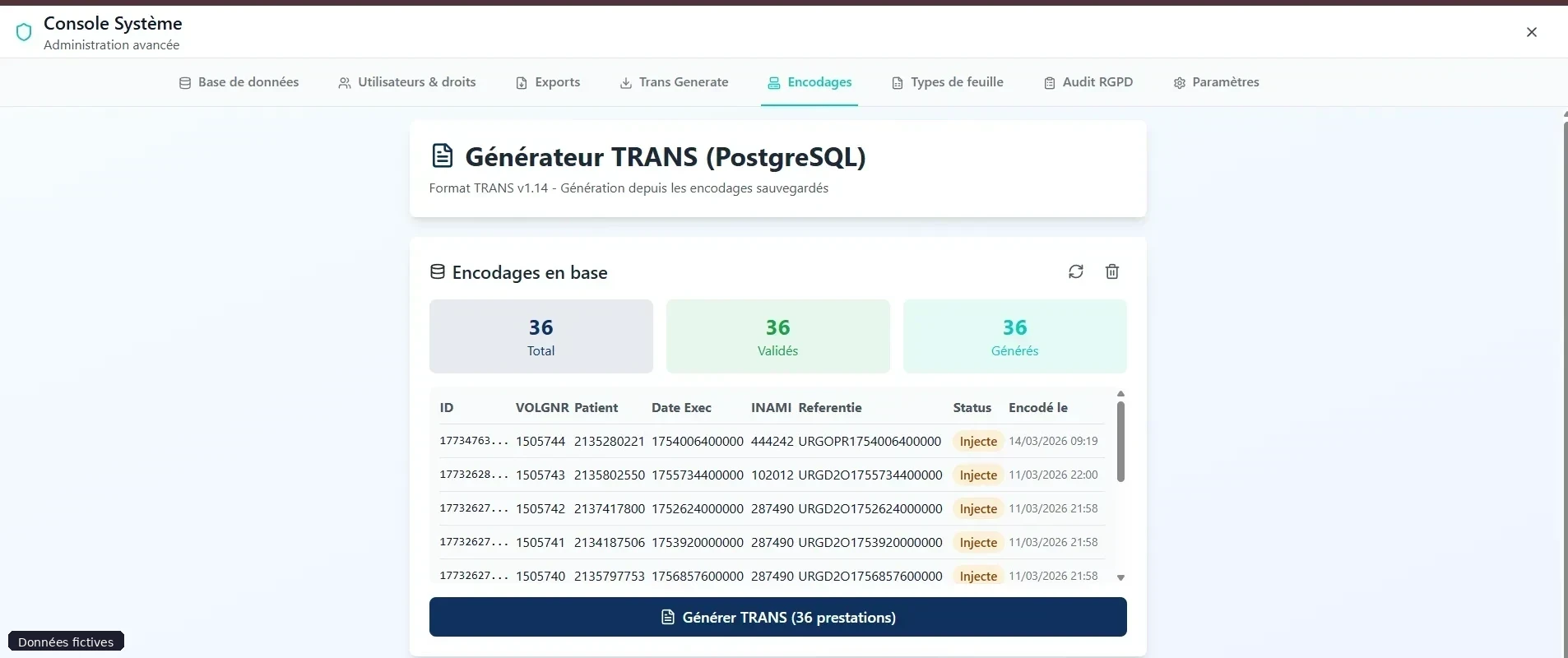Click the ID column header

tap(447, 408)
